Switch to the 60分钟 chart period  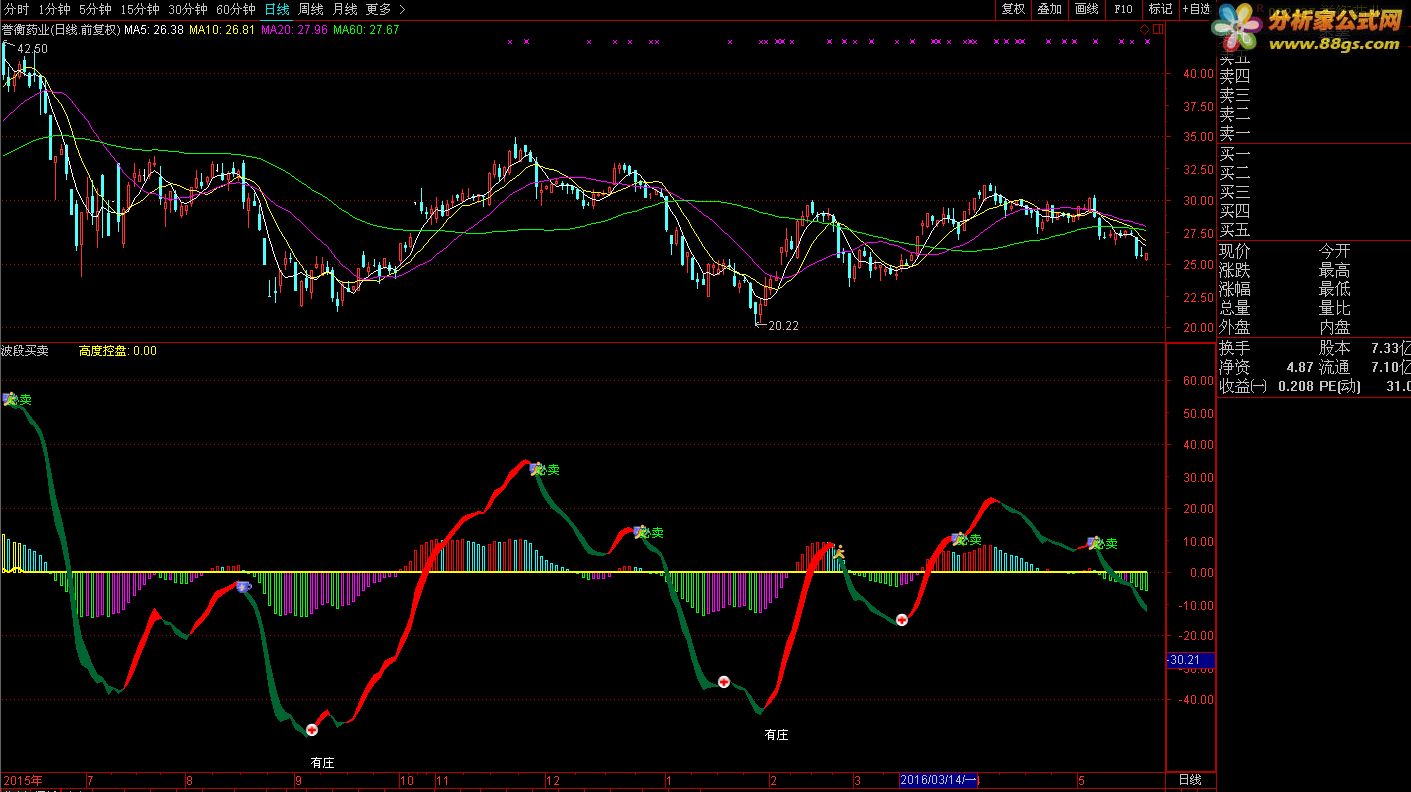236,9
